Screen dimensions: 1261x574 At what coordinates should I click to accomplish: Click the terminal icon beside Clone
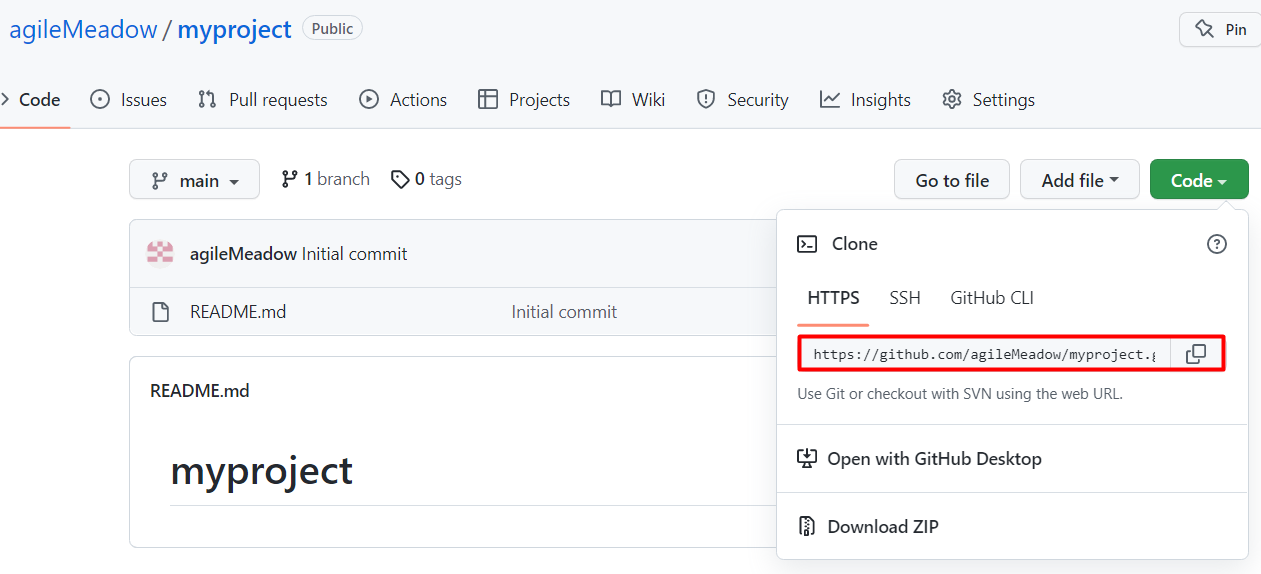click(807, 244)
